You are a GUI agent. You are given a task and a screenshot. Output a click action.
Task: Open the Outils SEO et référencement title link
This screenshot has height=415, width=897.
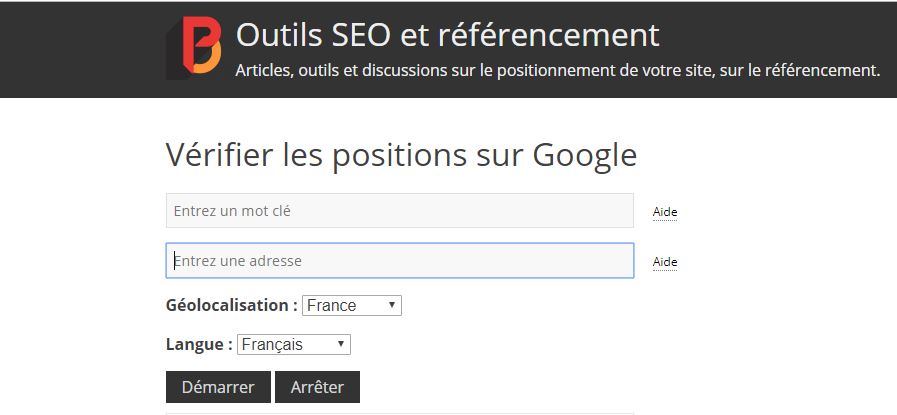click(447, 34)
